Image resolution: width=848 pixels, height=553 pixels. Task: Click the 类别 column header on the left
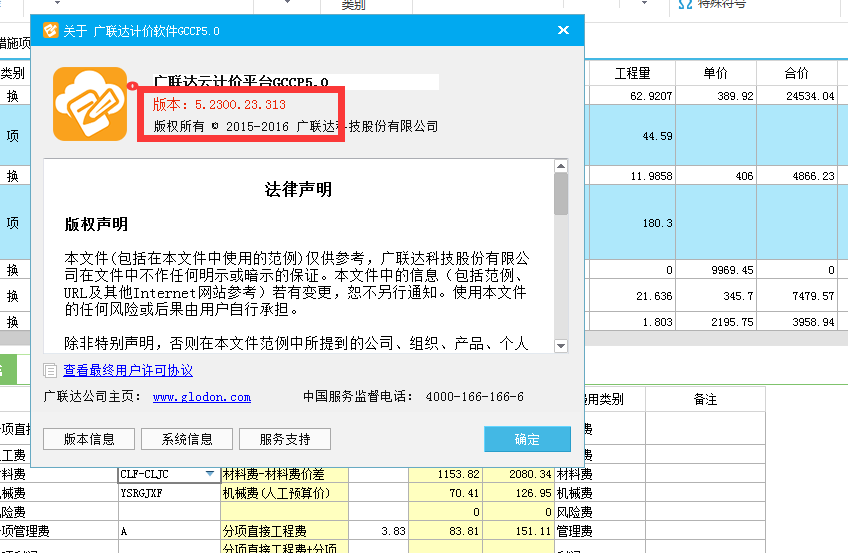[x=13, y=73]
